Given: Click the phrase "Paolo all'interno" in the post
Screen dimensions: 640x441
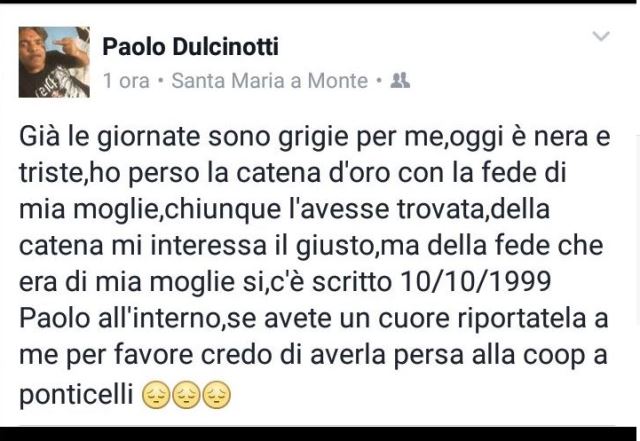Looking at the screenshot, I should point(120,318).
